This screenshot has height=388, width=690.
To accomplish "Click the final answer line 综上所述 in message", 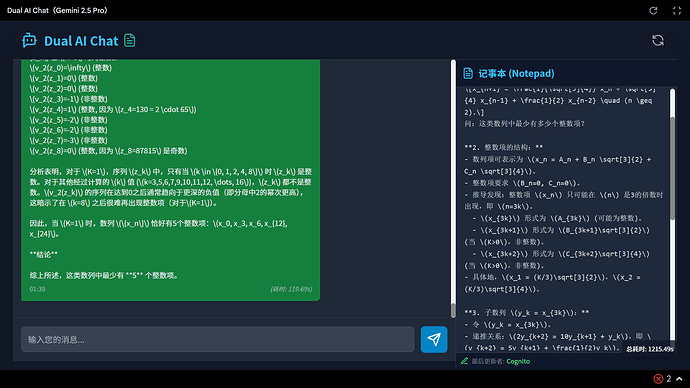I will tap(104, 275).
